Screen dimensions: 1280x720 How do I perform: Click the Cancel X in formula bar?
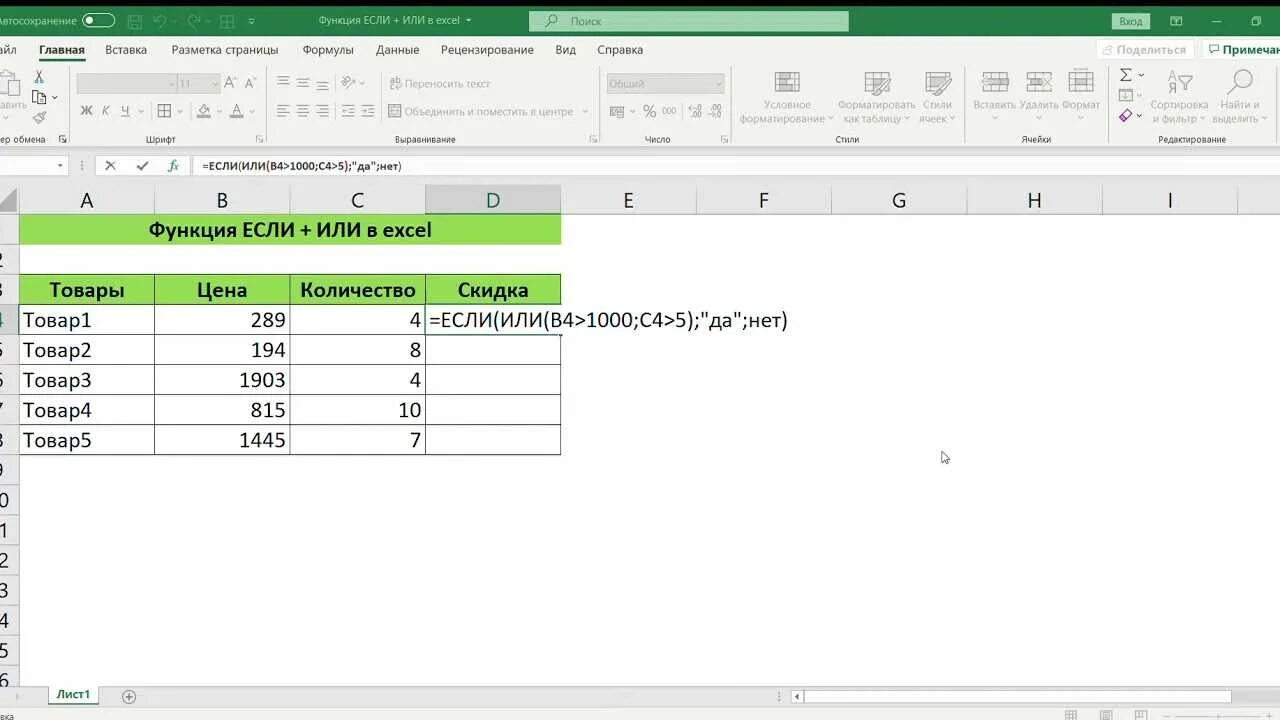pos(110,166)
